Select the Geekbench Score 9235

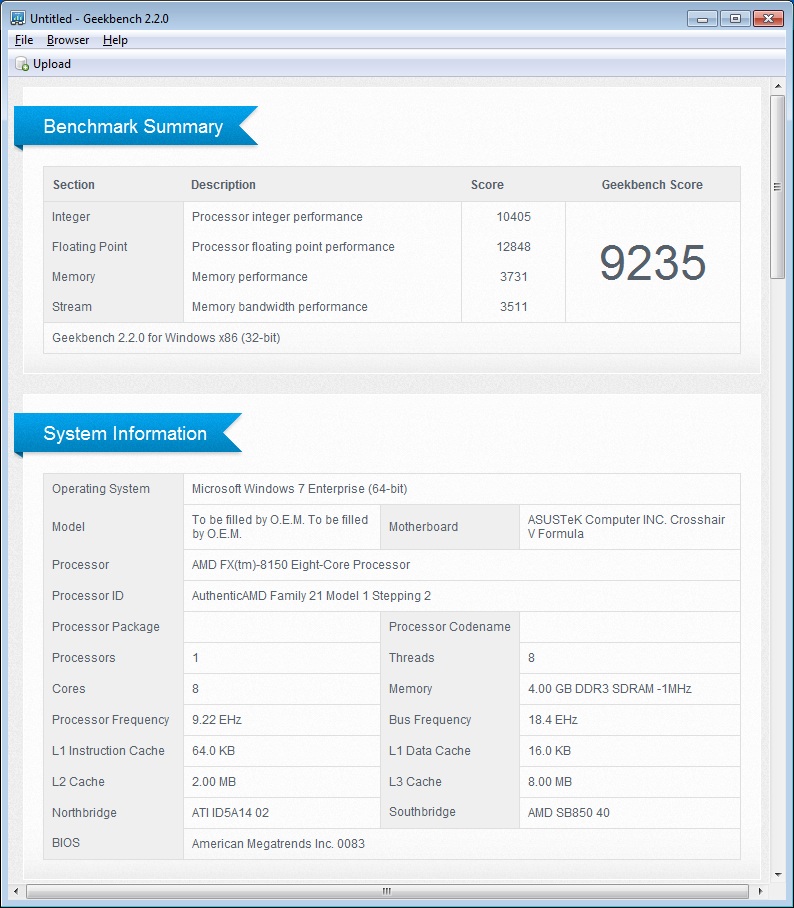[653, 263]
